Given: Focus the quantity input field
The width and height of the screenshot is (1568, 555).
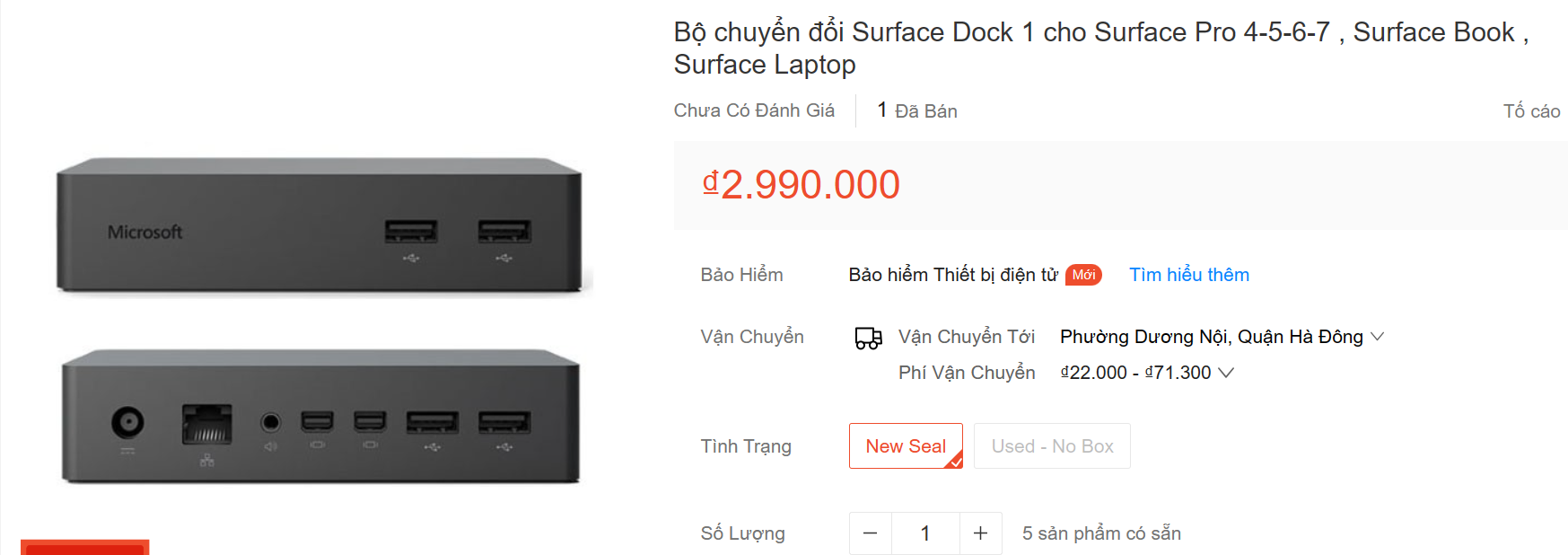Looking at the screenshot, I should coord(925,533).
